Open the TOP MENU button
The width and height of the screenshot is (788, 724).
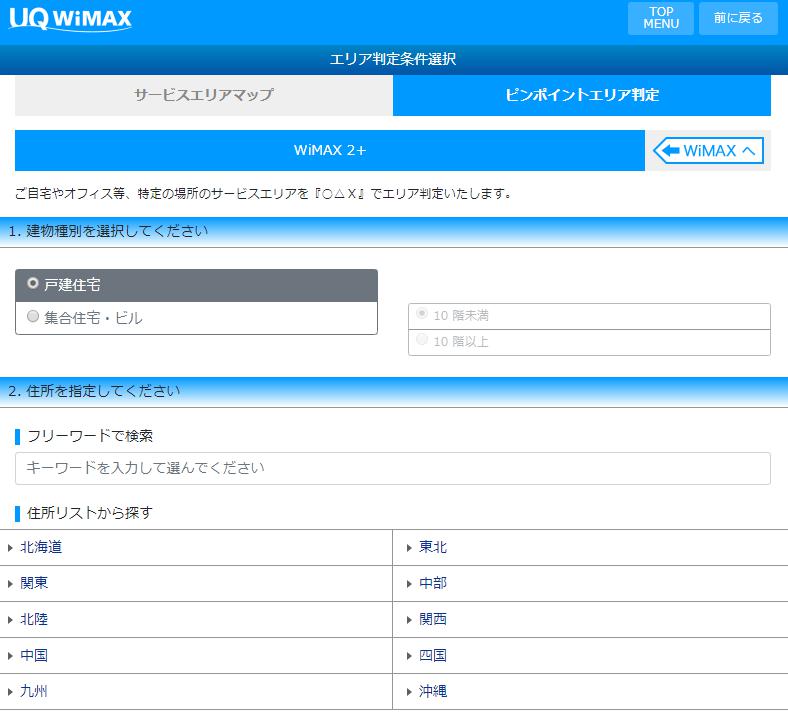[x=660, y=18]
